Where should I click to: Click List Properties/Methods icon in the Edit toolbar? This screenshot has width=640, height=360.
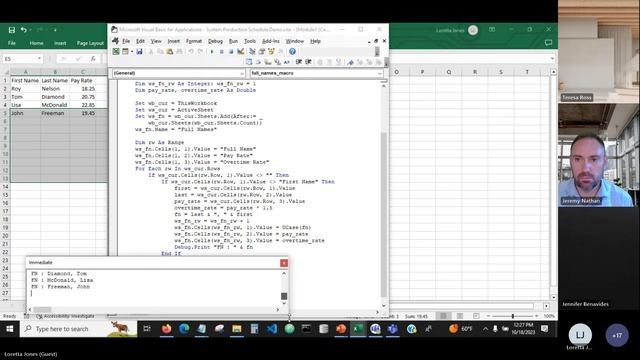point(249,62)
